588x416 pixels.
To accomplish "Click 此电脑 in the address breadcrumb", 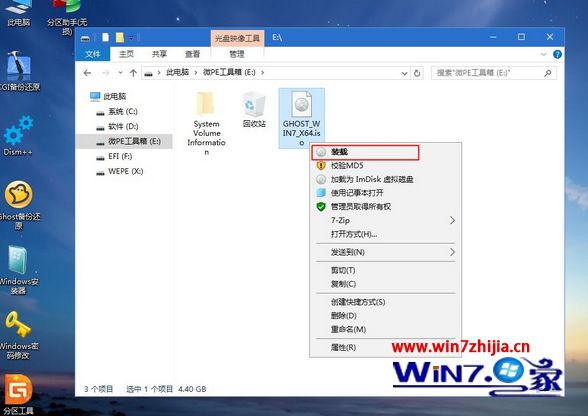I will pyautogui.click(x=177, y=72).
